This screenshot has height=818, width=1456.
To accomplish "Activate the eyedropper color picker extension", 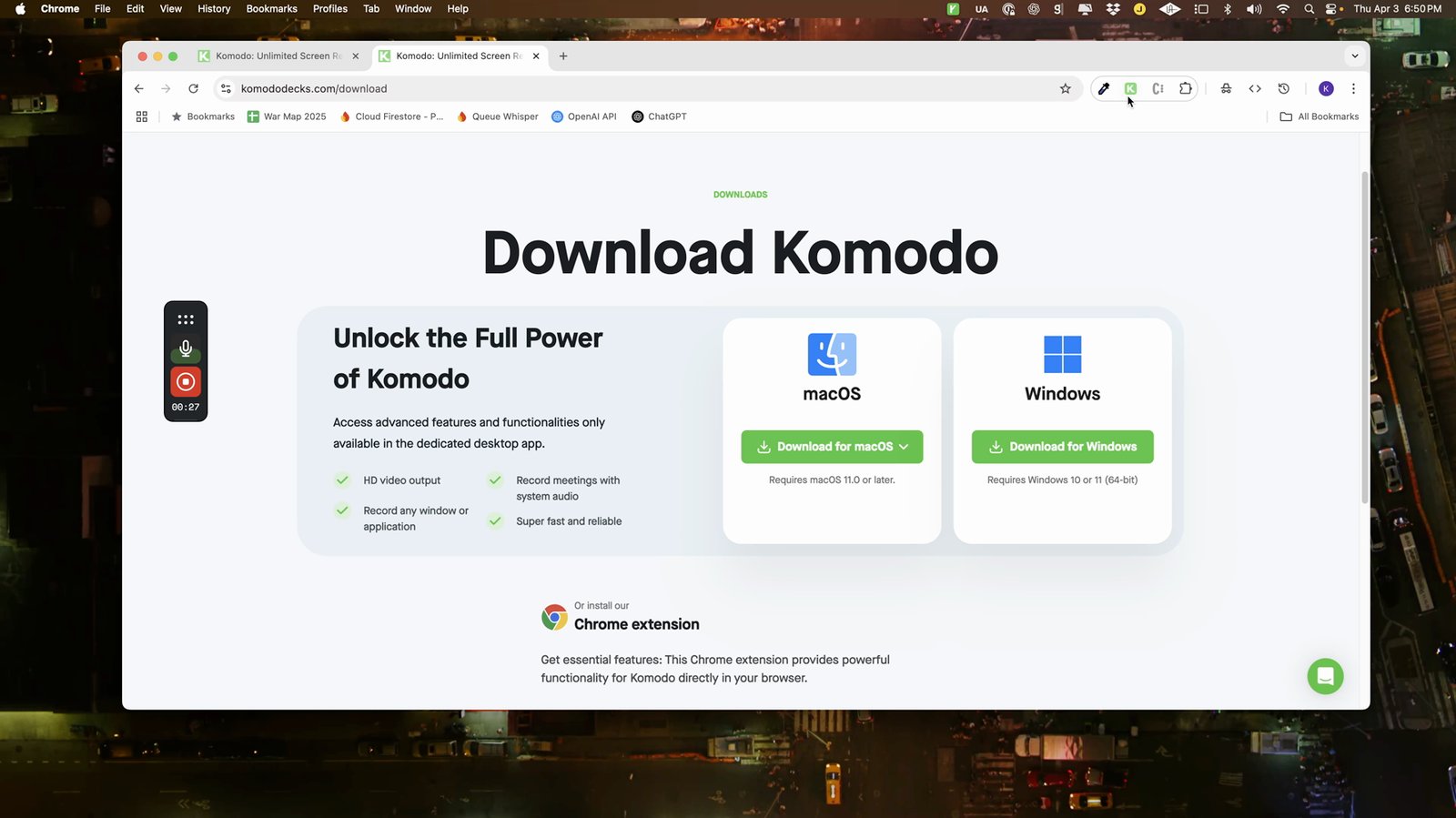I will 1103,88.
